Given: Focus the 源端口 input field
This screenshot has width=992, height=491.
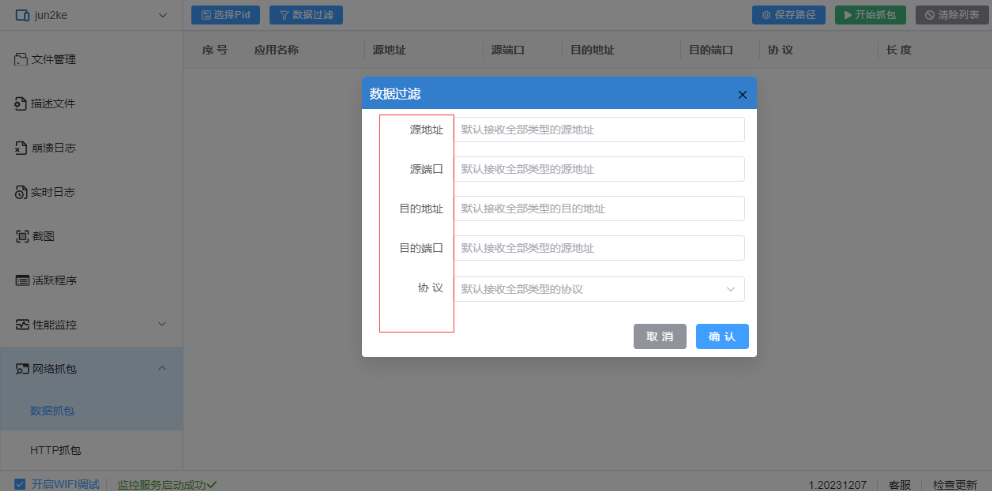Looking at the screenshot, I should coord(599,169).
